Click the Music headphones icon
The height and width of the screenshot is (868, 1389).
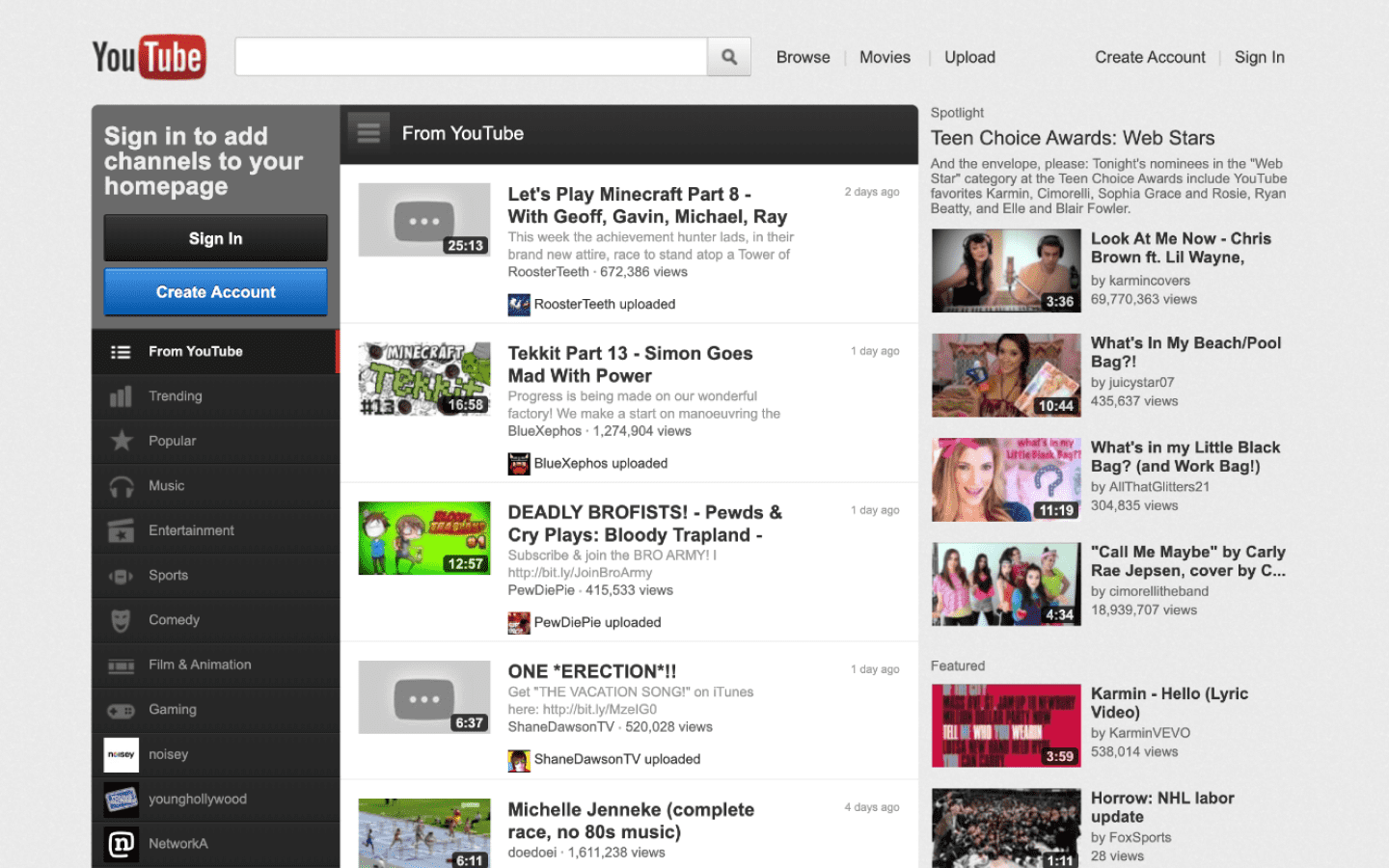pyautogui.click(x=122, y=486)
